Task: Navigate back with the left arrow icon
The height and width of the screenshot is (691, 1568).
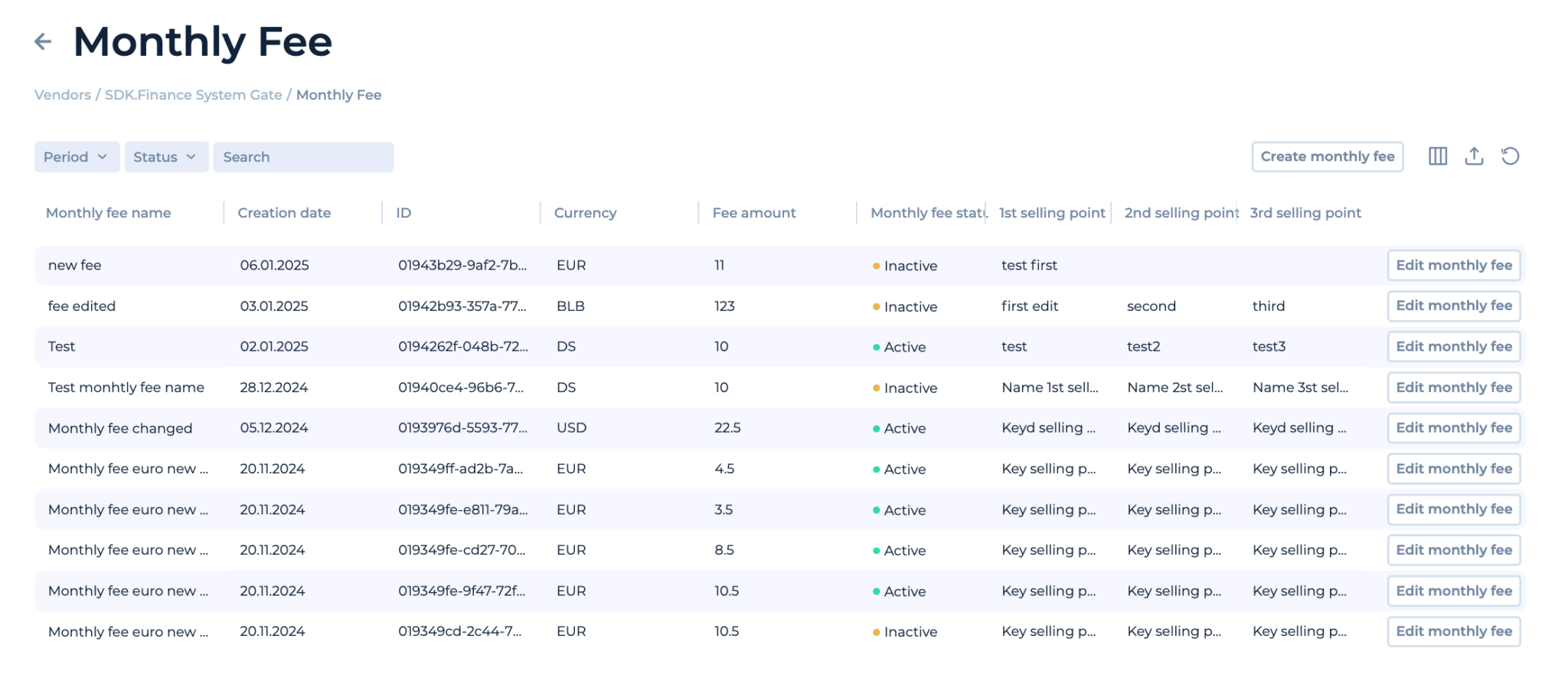Action: [x=43, y=41]
